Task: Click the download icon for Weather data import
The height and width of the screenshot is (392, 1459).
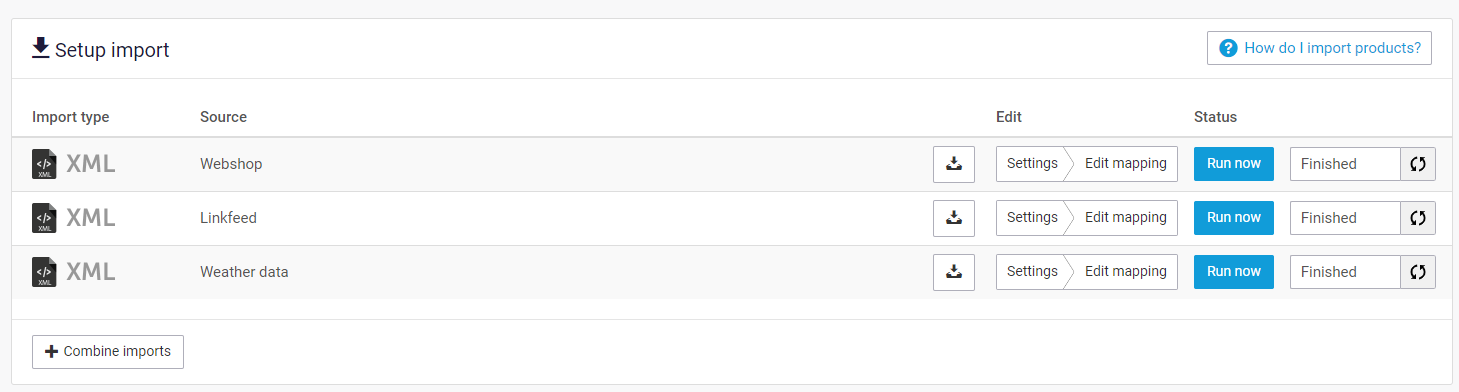Action: (954, 272)
